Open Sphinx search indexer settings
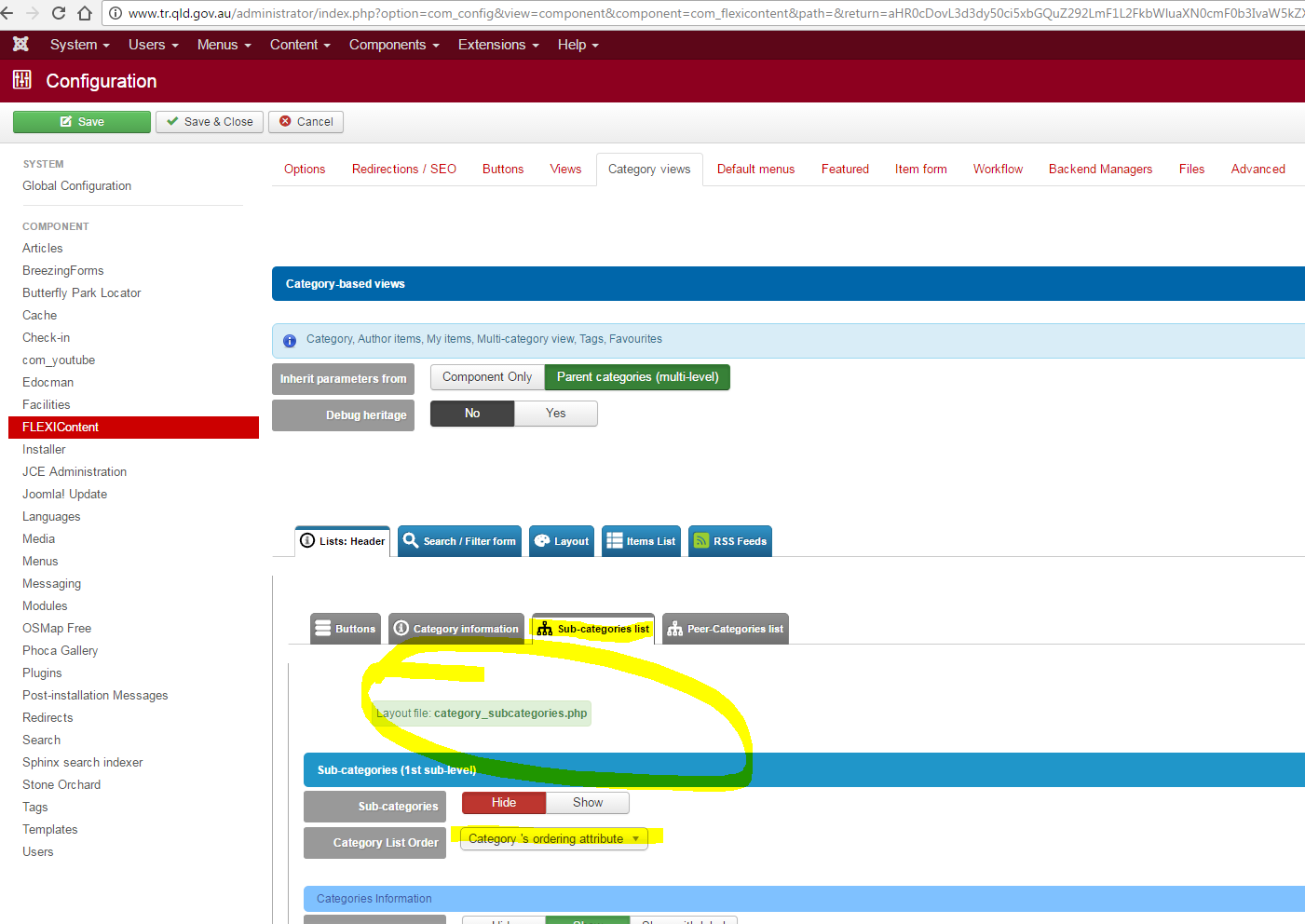The width and height of the screenshot is (1305, 924). coord(83,763)
